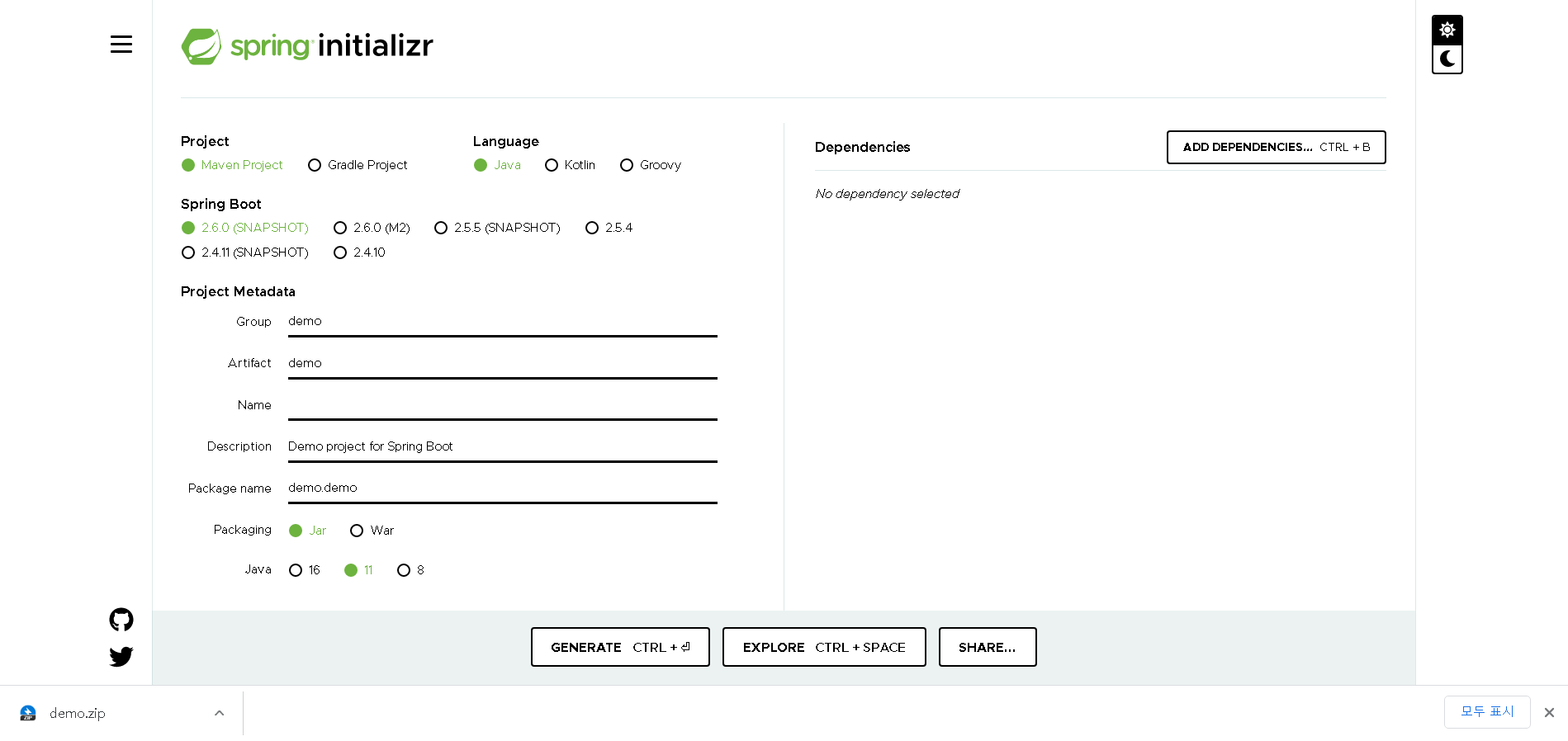The height and width of the screenshot is (741, 1568).
Task: Click 'No dependency selected' text
Action: 887,194
